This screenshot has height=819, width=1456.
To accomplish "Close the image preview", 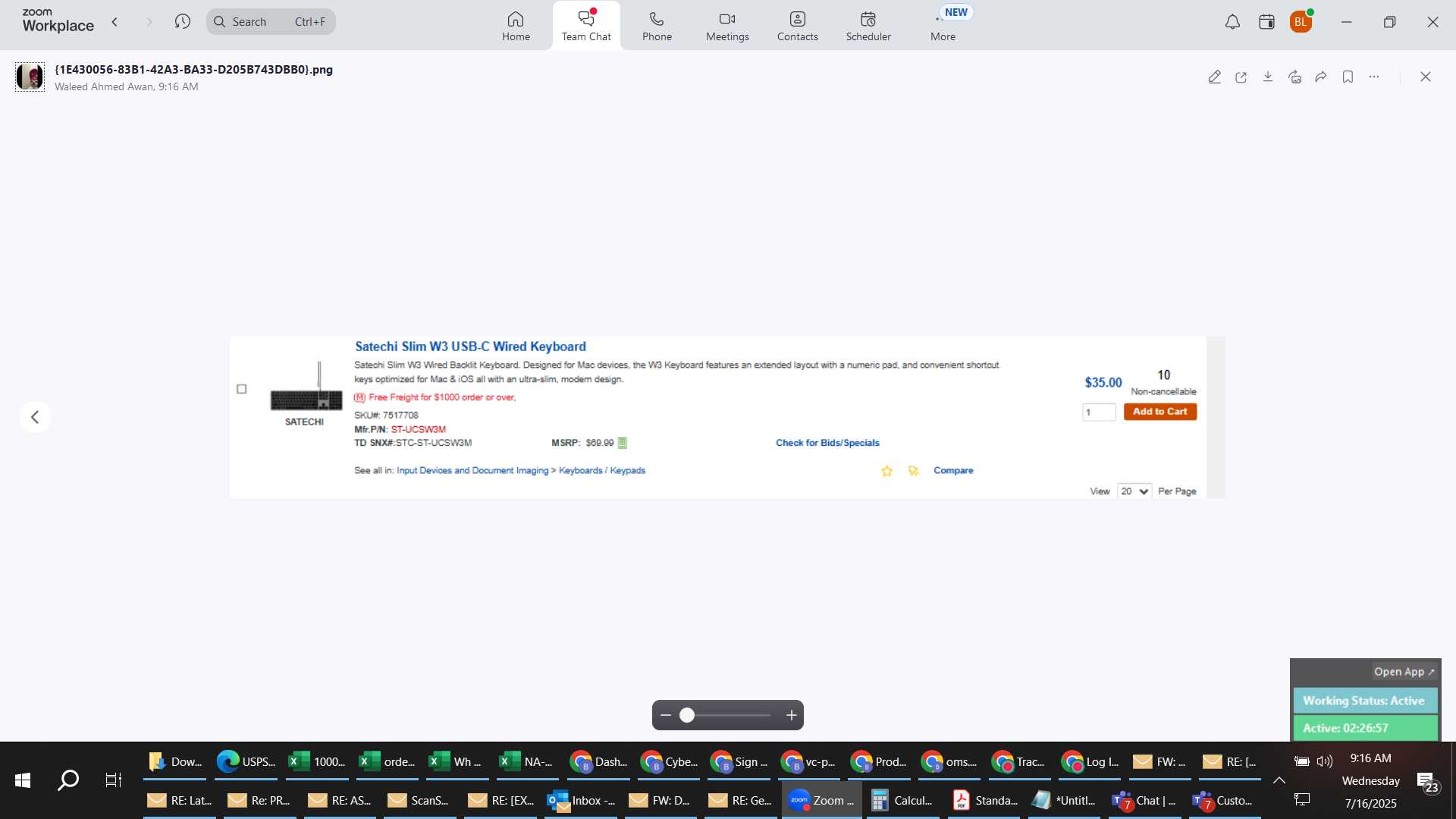I will click(x=1425, y=77).
